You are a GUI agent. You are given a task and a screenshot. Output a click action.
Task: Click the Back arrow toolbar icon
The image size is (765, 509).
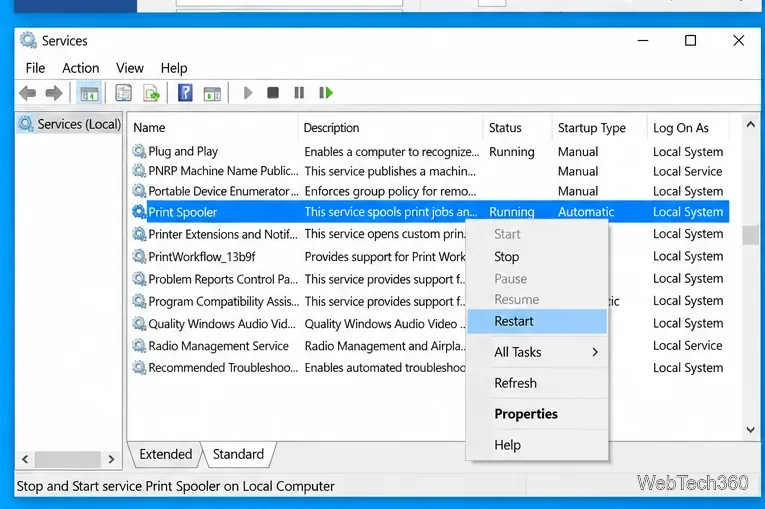(x=28, y=93)
